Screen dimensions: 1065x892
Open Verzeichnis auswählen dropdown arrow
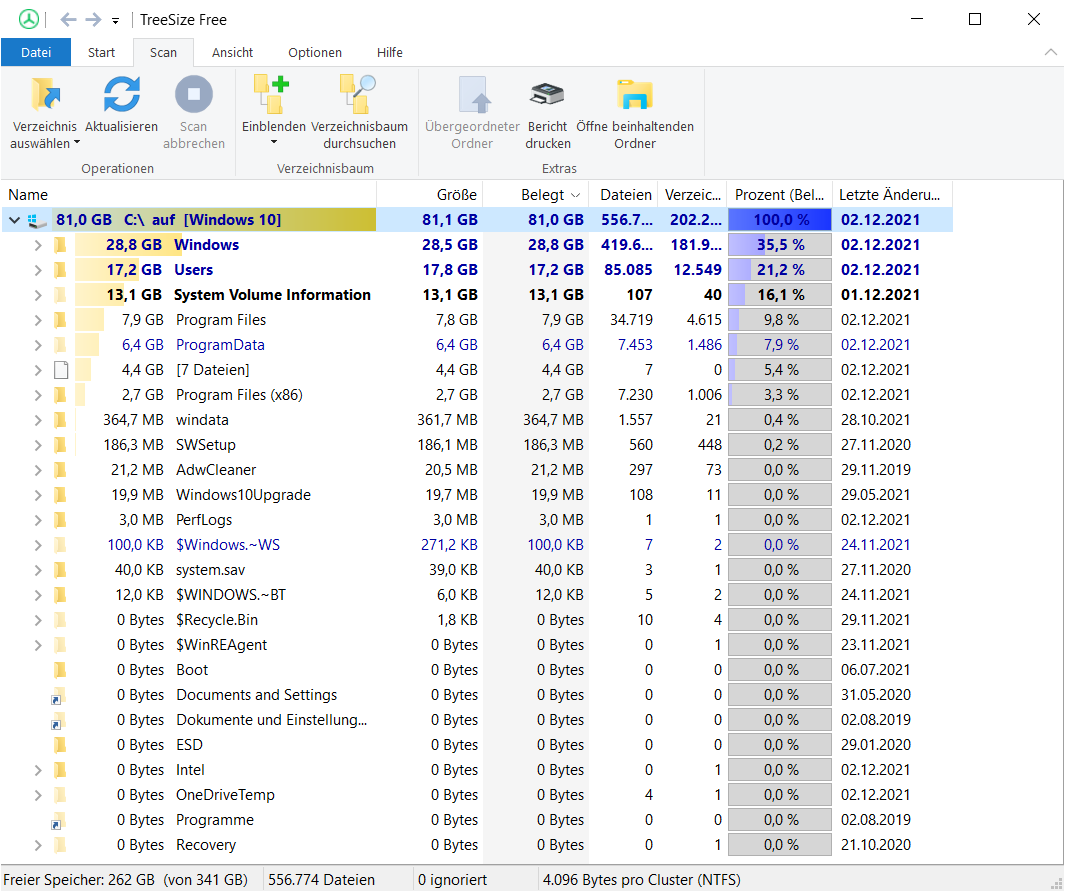click(77, 143)
